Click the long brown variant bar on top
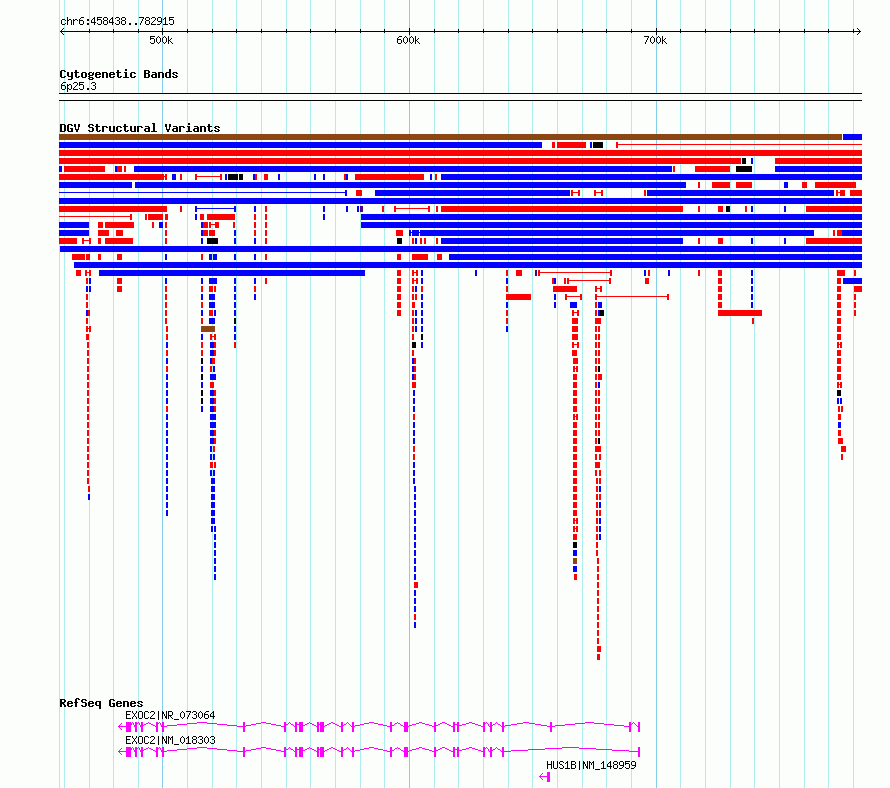Viewport: 890px width, 788px height. pyautogui.click(x=451, y=137)
